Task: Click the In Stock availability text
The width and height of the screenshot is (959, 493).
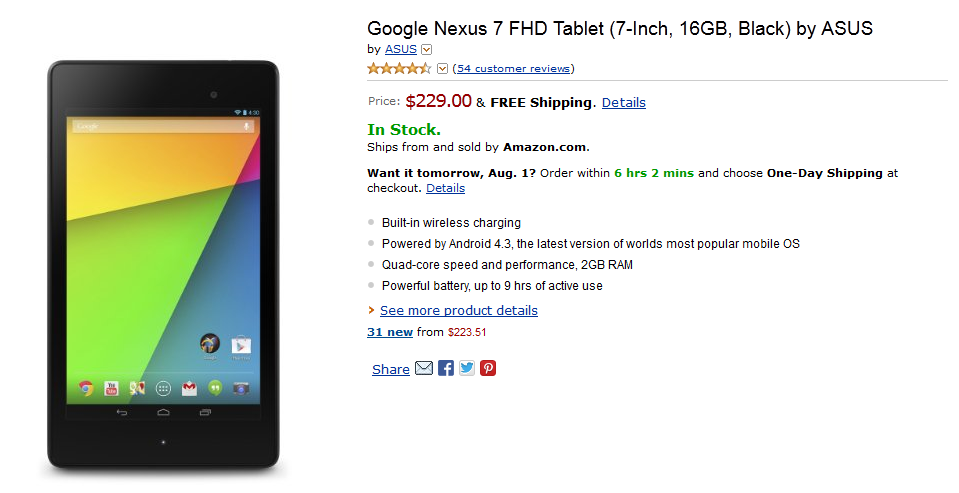Action: [x=404, y=130]
